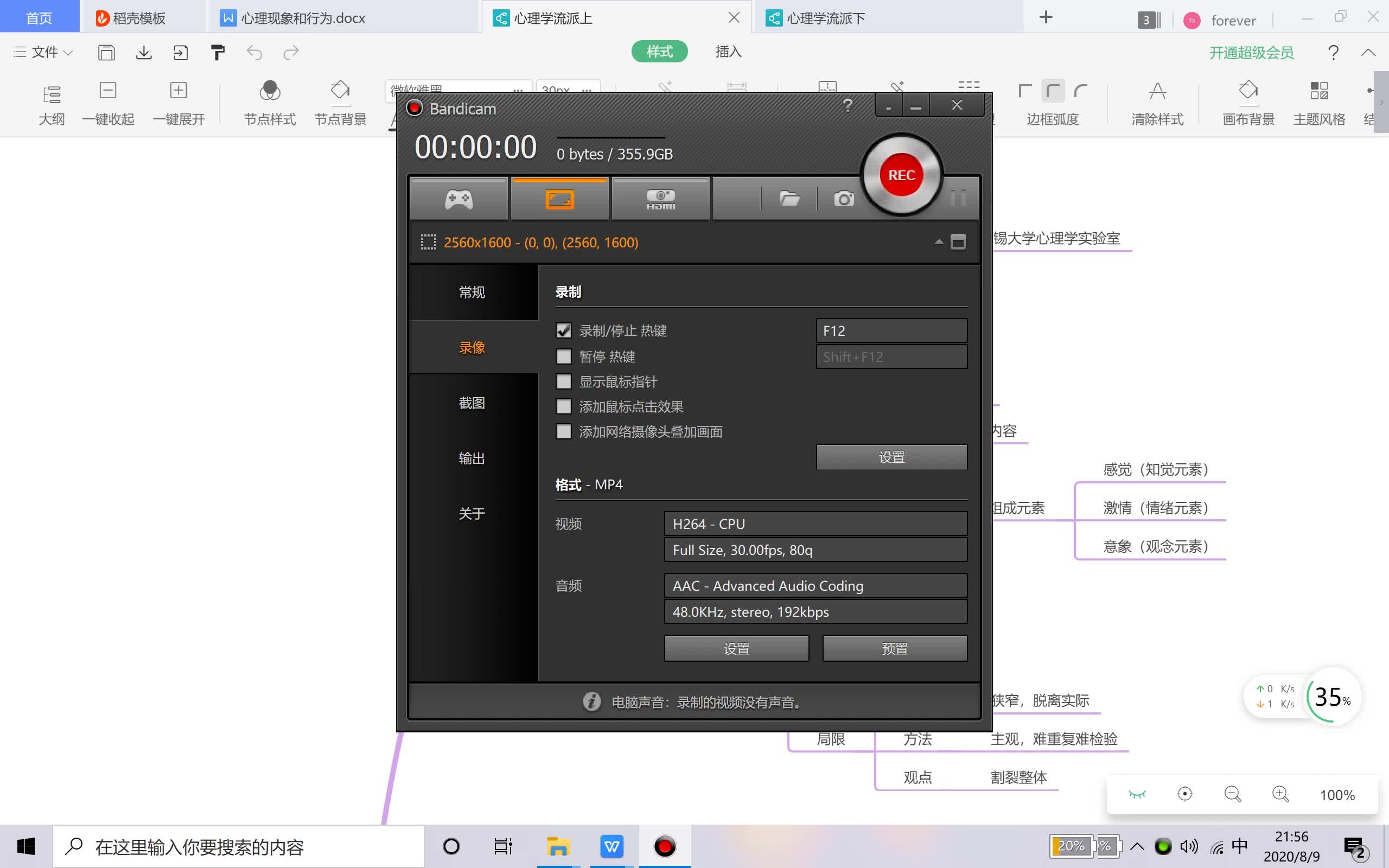Expand the 录像 settings section
This screenshot has width=1389, height=868.
coord(471,347)
